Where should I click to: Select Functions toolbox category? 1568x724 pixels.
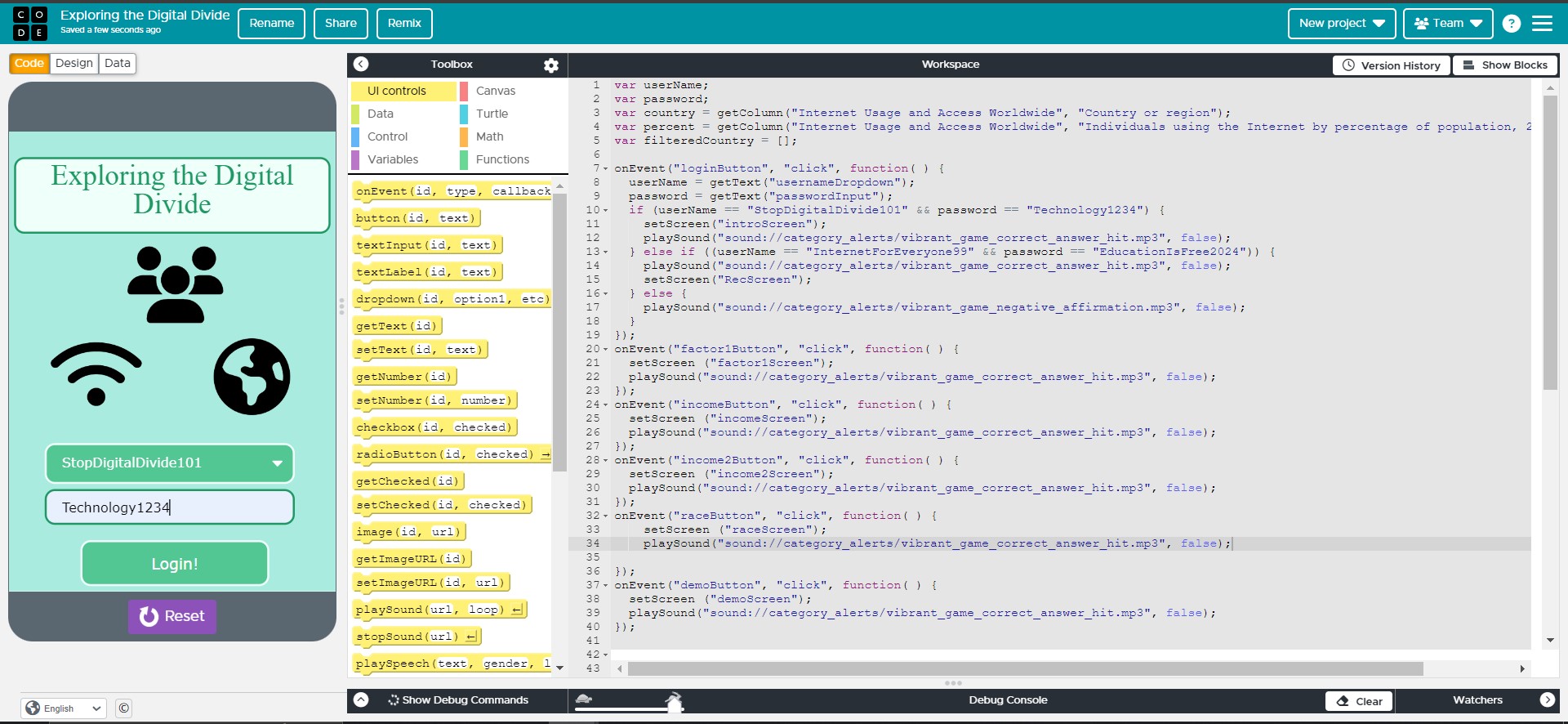pyautogui.click(x=512, y=159)
